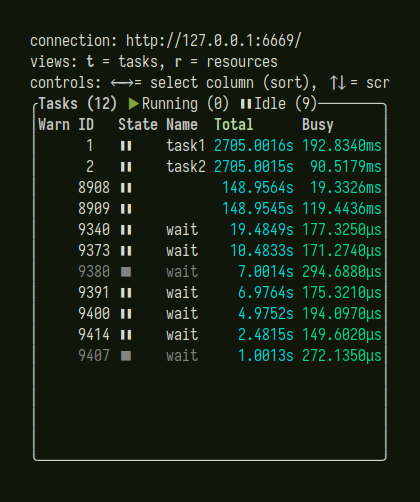Click total time 2705.0016s
Screen dimensions: 420x502
[x=254, y=146]
